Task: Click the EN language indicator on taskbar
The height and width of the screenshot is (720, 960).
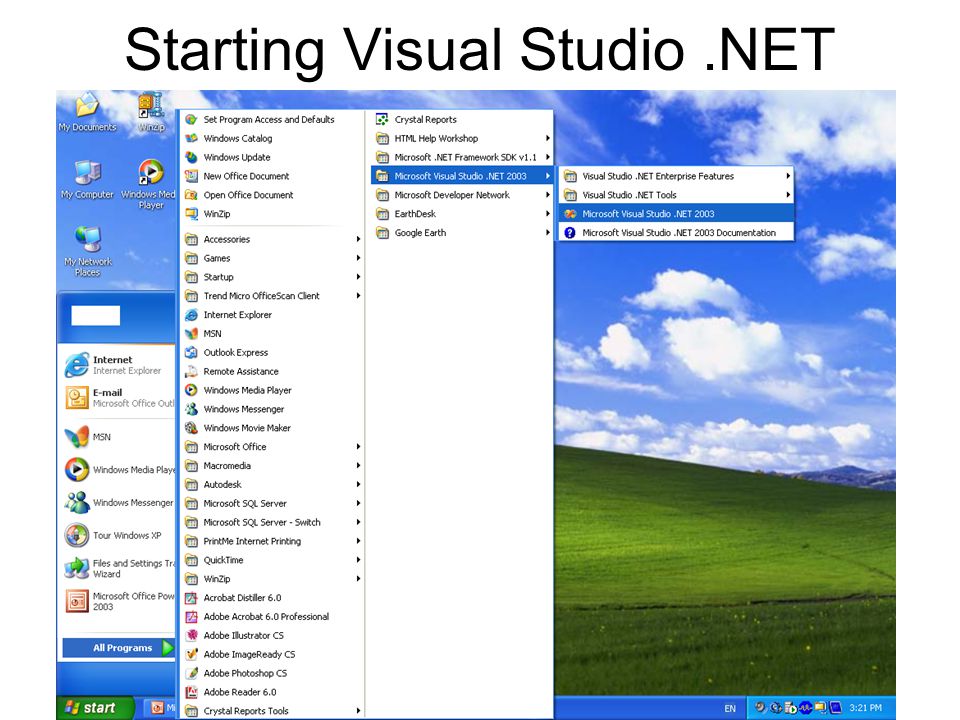Action: tap(730, 708)
